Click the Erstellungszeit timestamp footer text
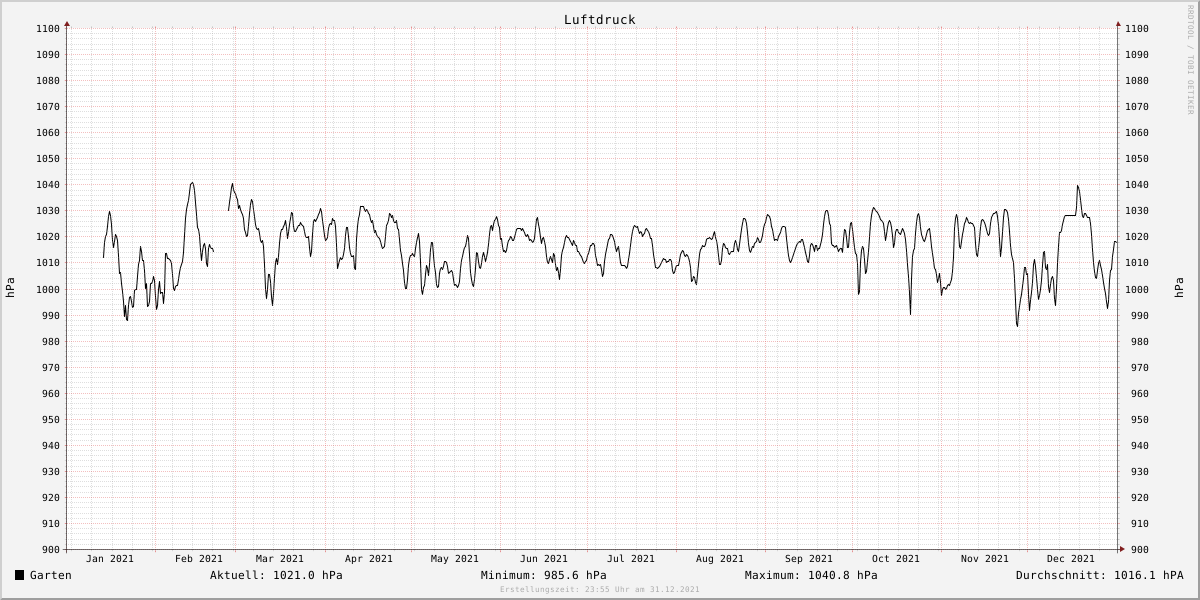 pos(600,590)
